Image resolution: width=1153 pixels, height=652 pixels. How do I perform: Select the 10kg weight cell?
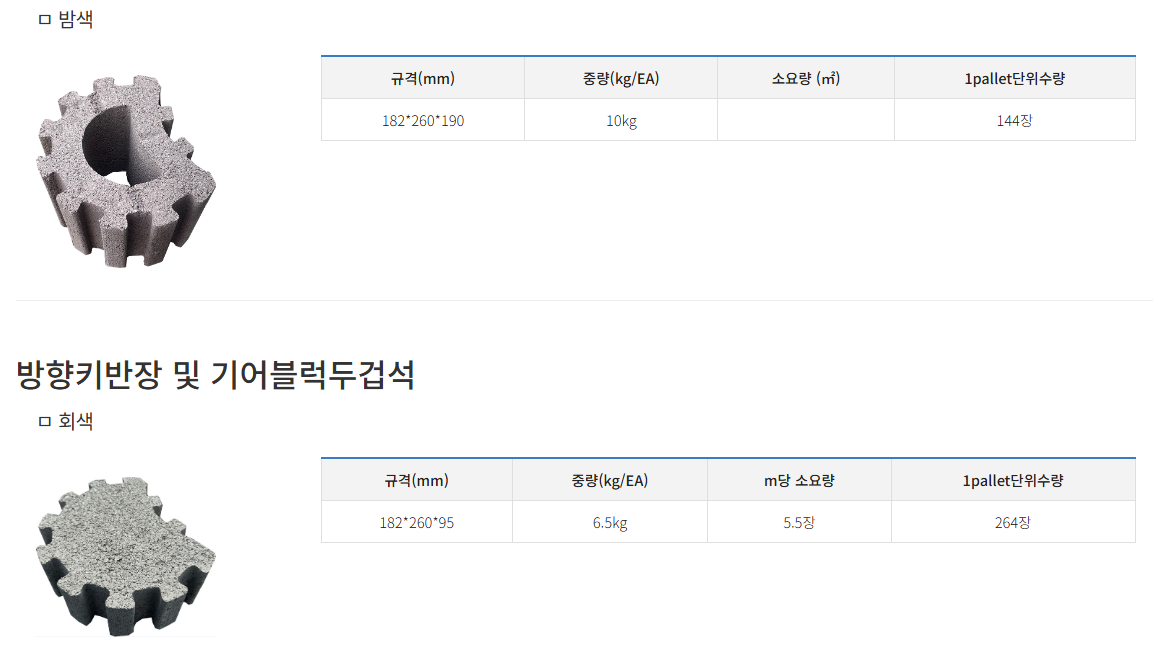tap(621, 120)
